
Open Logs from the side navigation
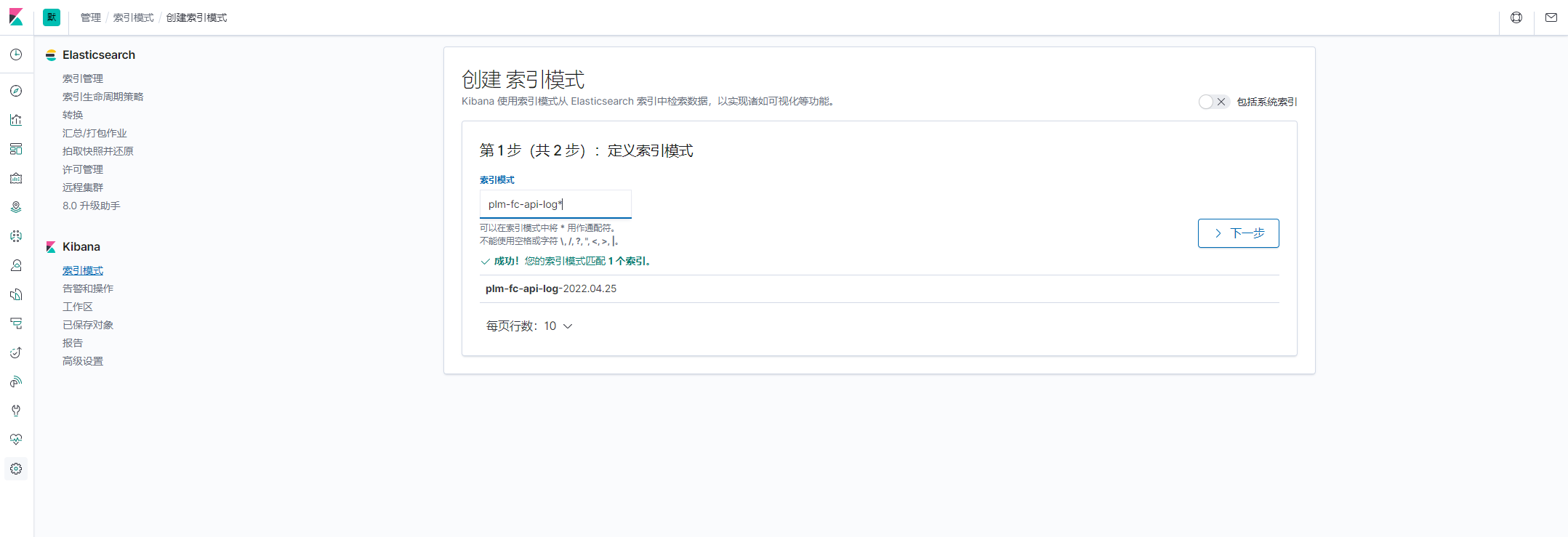pos(16,294)
